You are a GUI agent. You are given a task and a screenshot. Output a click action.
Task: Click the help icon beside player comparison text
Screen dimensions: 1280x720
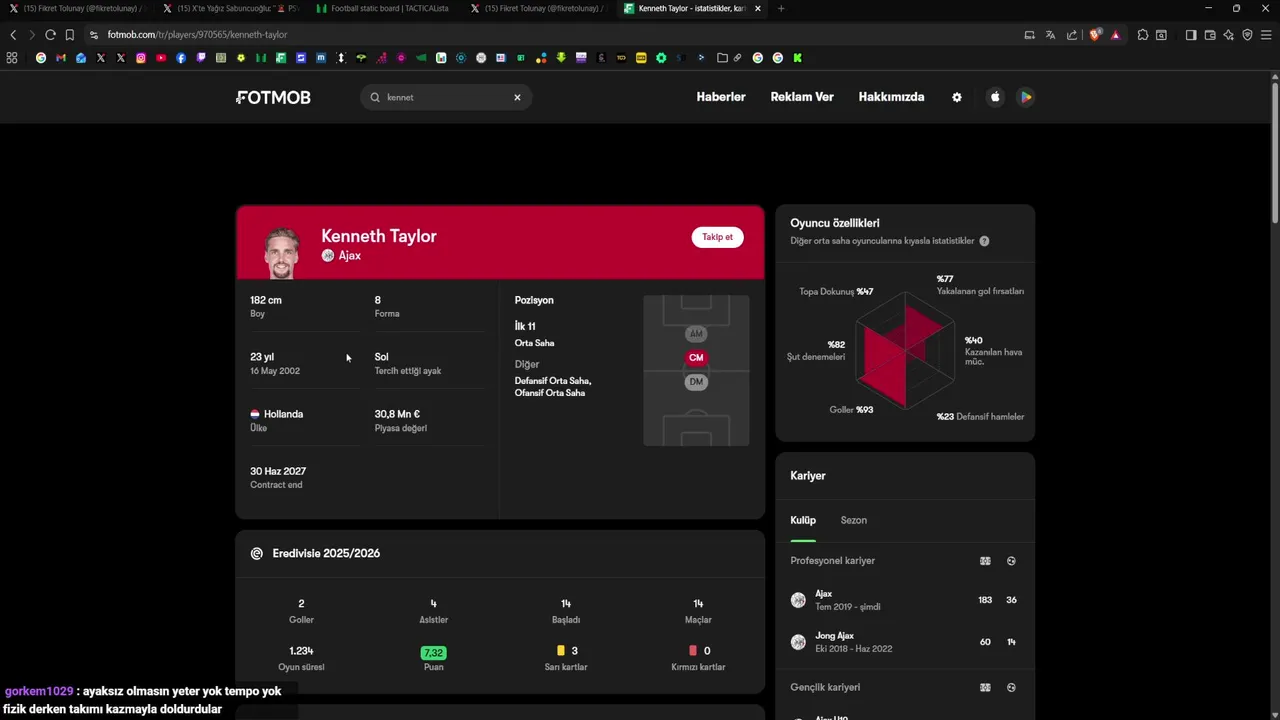pyautogui.click(x=984, y=241)
